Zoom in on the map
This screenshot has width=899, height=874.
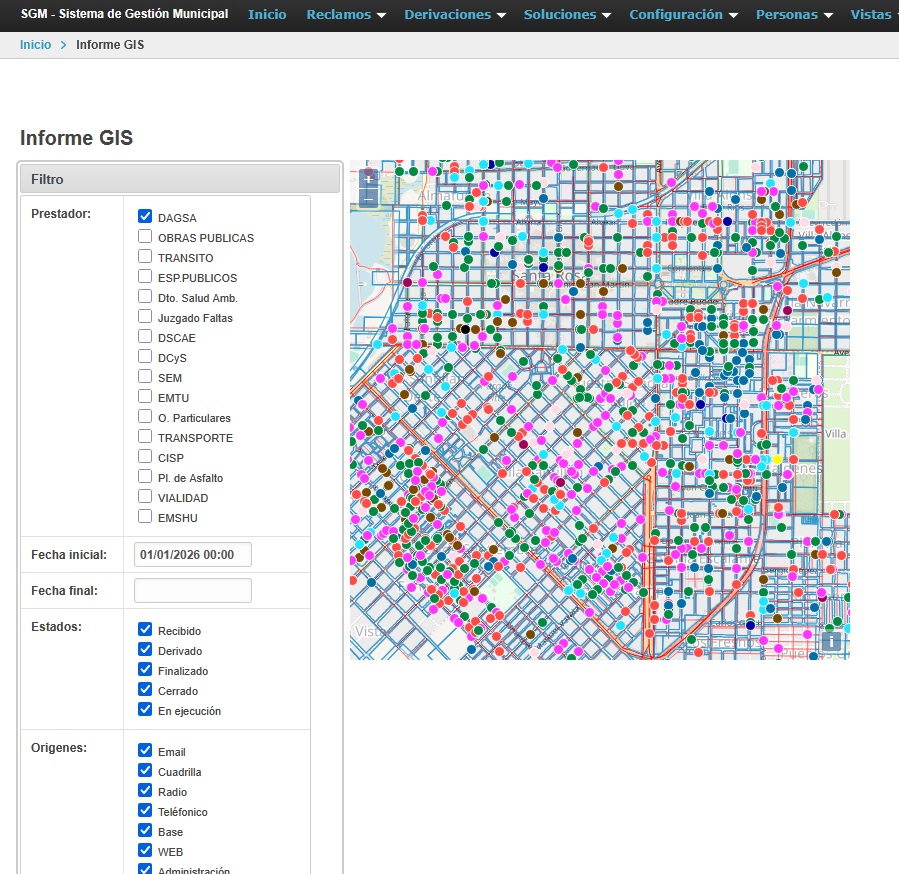click(368, 180)
